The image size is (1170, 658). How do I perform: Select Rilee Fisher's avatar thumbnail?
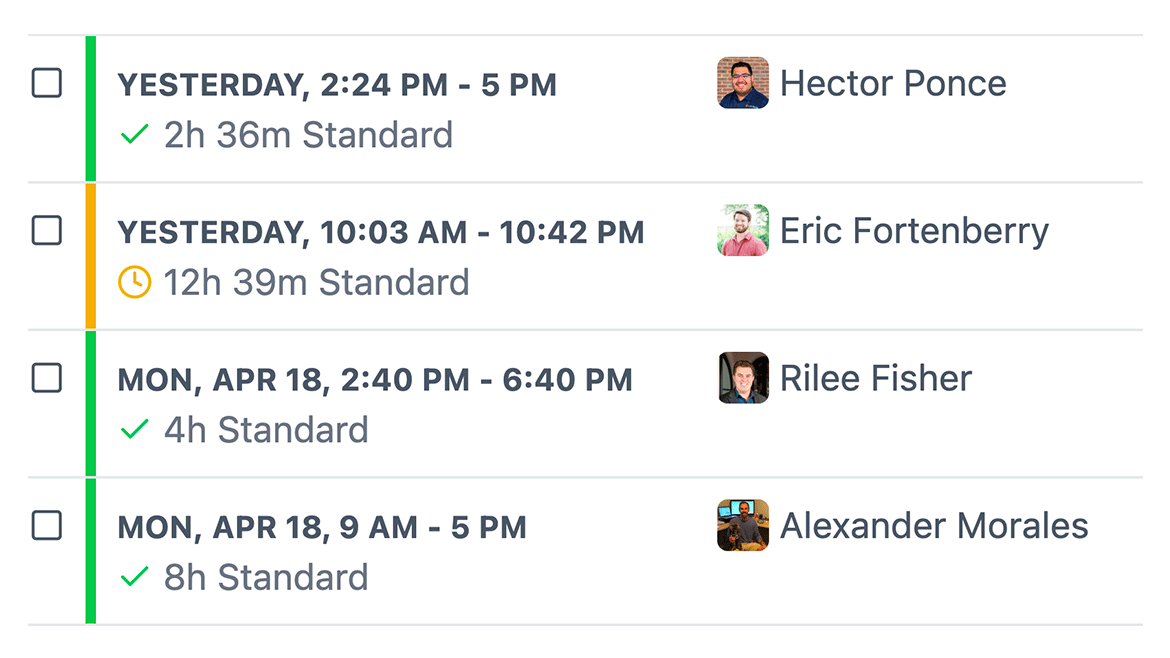[x=743, y=378]
